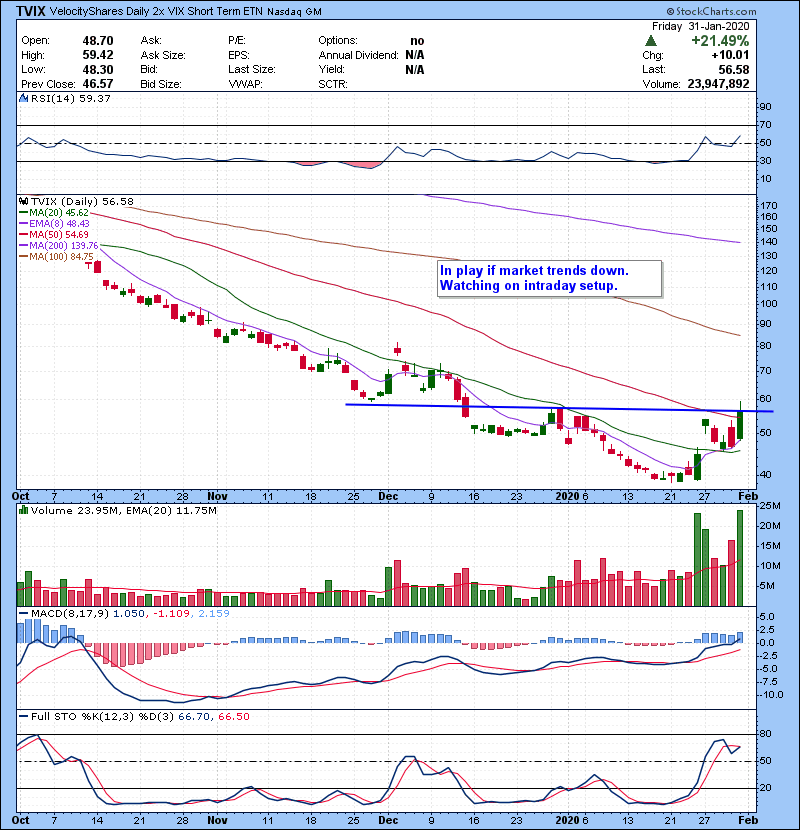The height and width of the screenshot is (830, 800).
Task: Click the EPS label
Action: click(238, 55)
